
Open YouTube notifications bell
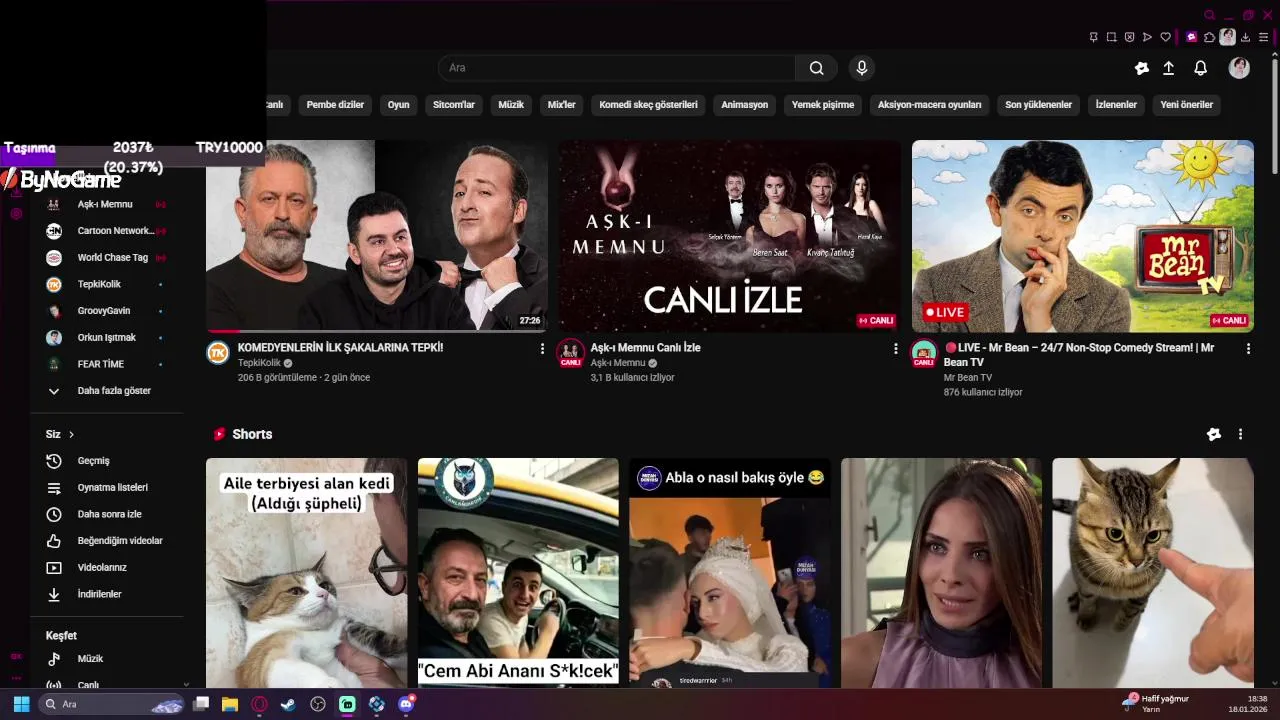[1200, 68]
